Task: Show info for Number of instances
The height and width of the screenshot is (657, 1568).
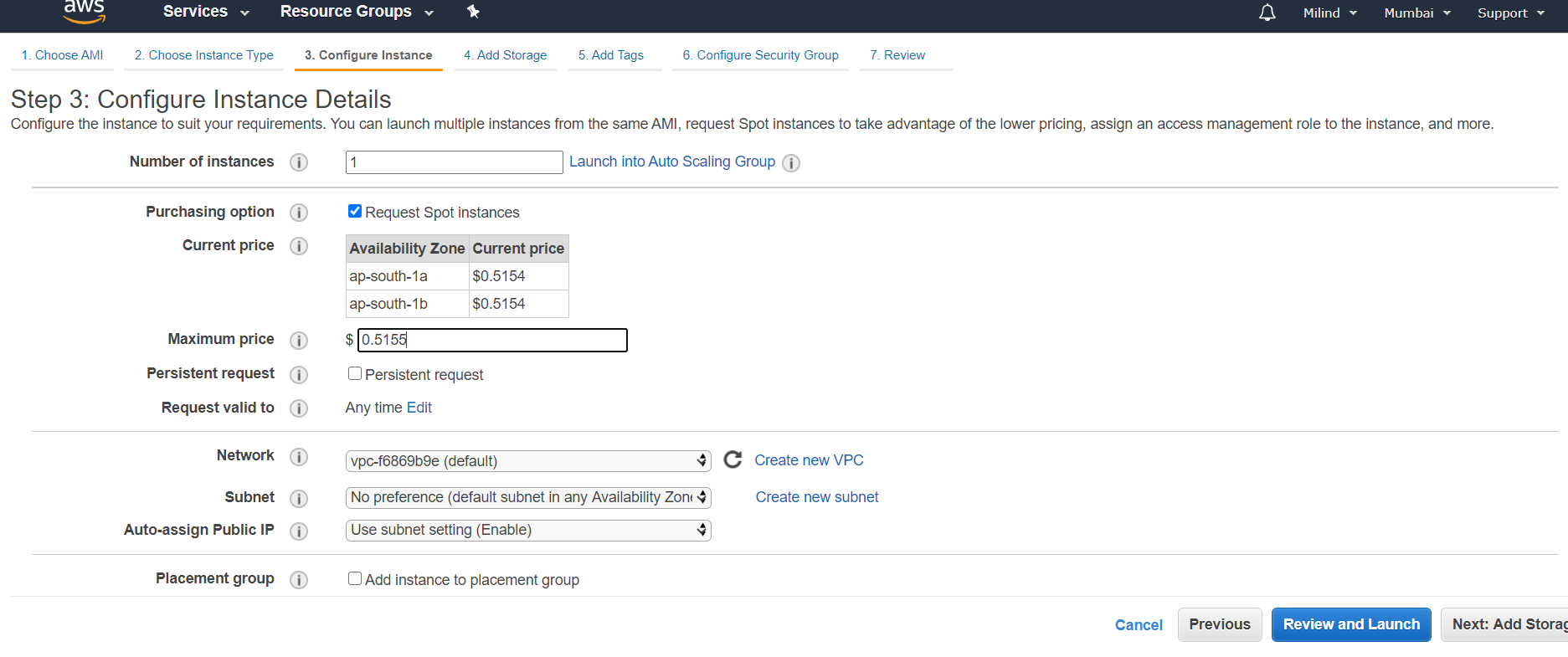Action: pos(299,162)
